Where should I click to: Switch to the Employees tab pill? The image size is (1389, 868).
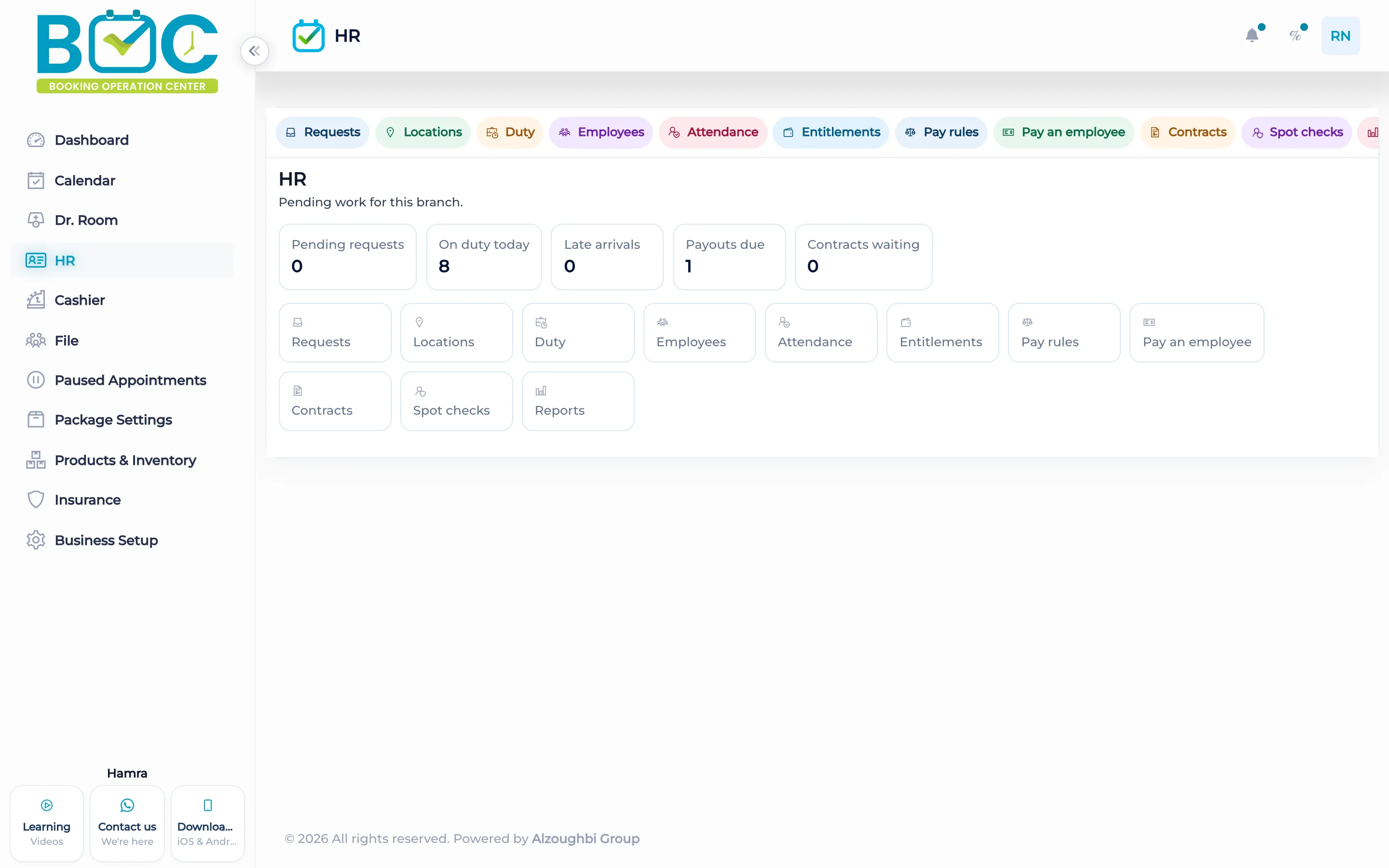click(x=601, y=133)
